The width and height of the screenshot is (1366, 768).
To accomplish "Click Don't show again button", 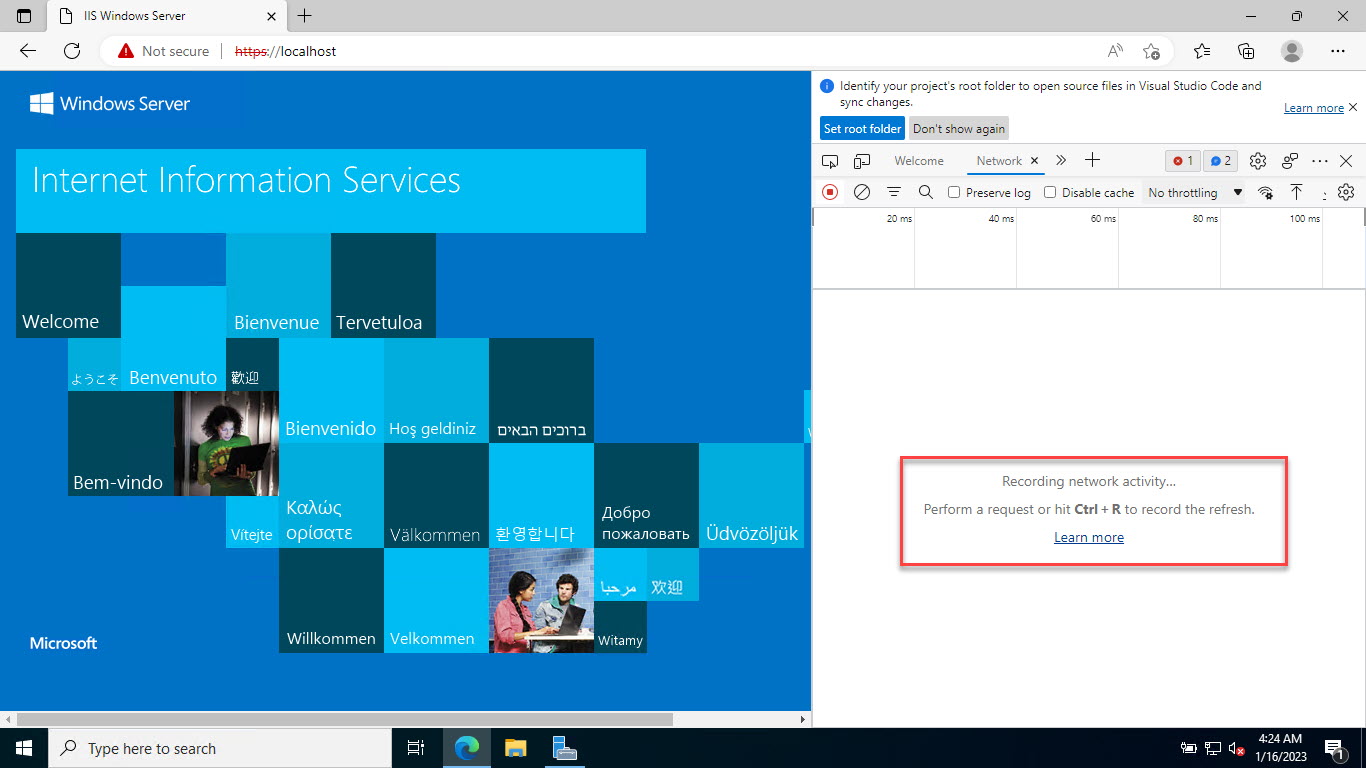I will [959, 128].
